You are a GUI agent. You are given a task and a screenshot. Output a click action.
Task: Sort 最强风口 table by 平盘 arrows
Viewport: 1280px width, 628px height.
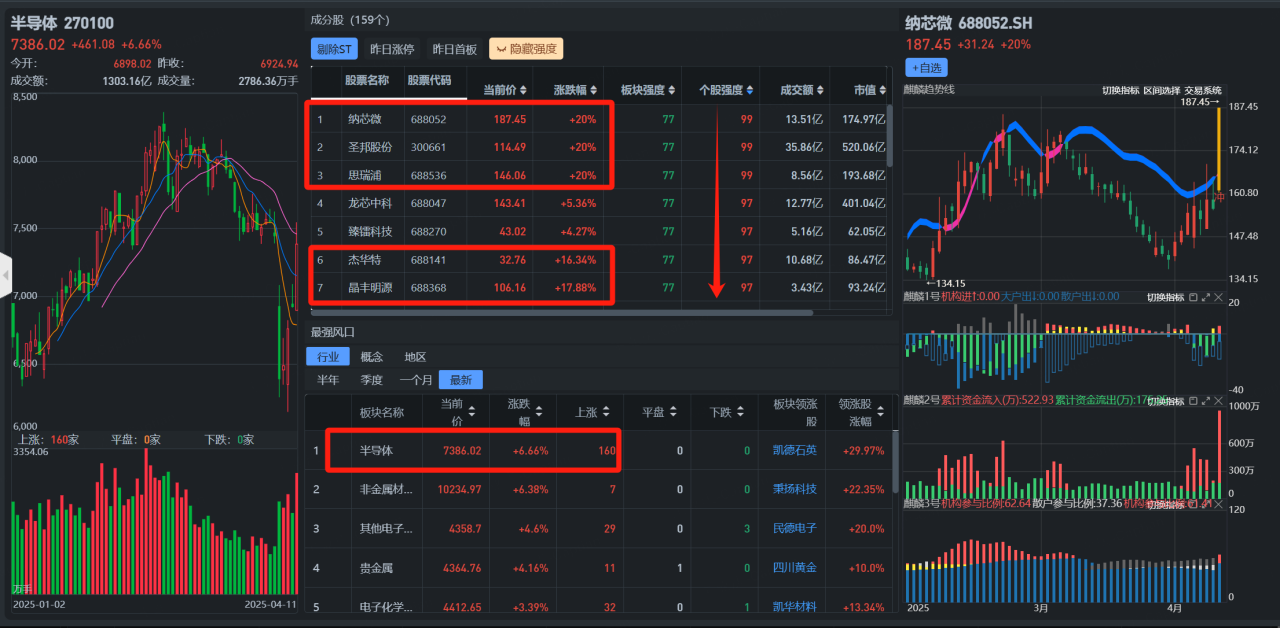coord(673,411)
